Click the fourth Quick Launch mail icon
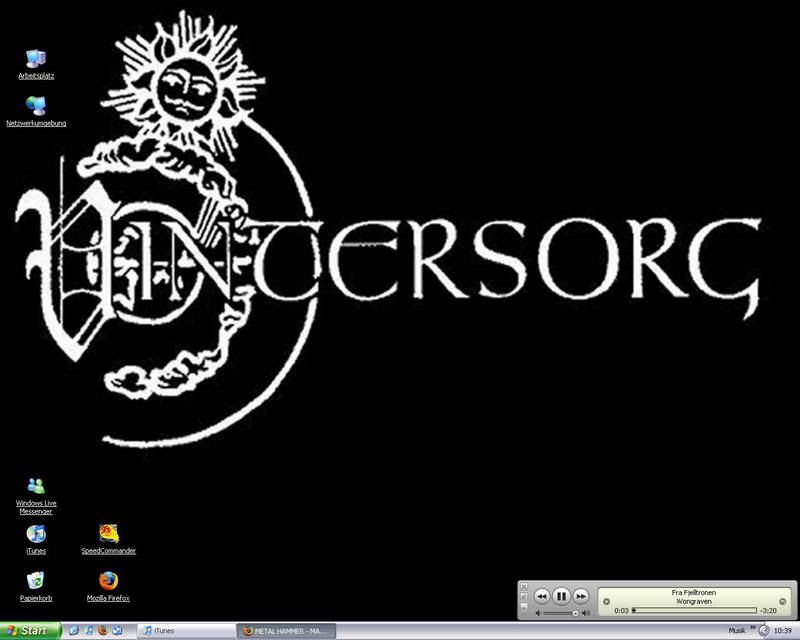This screenshot has width=800, height=640. 117,631
